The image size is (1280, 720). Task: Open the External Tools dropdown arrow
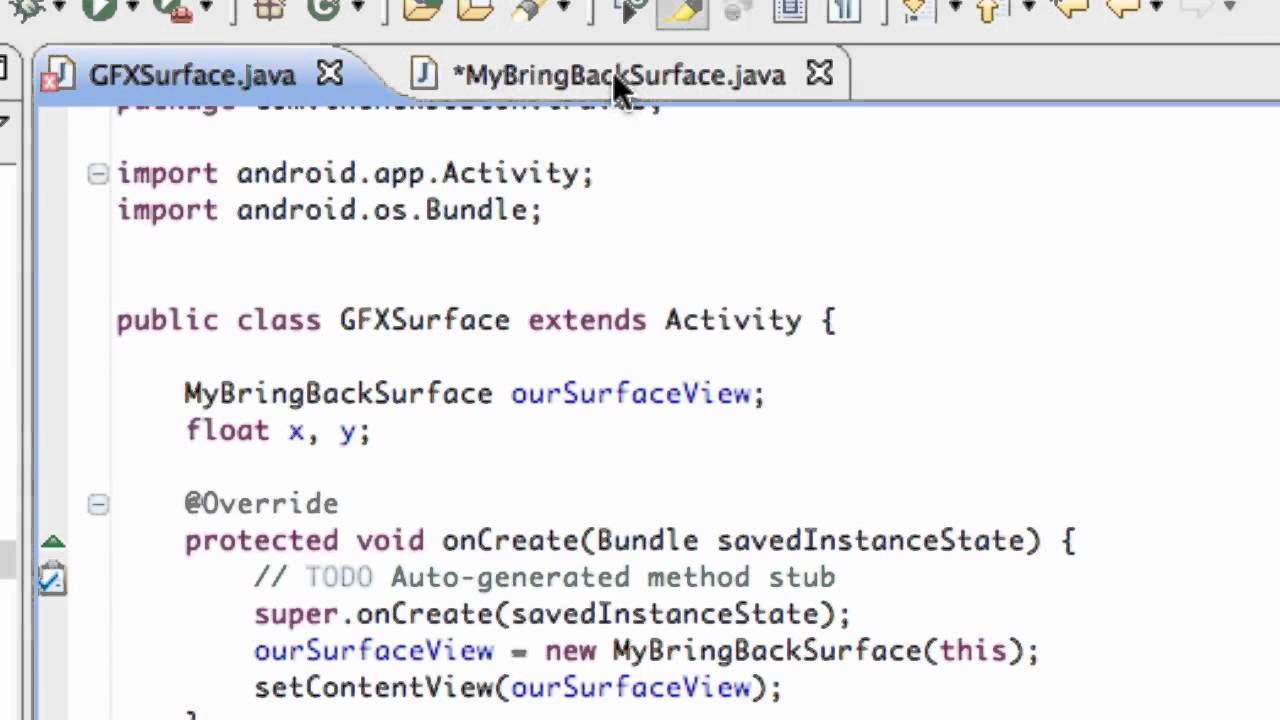click(x=207, y=7)
